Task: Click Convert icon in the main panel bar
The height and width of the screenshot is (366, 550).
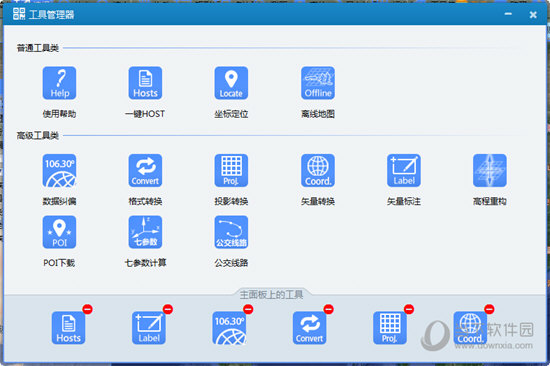Action: 309,328
